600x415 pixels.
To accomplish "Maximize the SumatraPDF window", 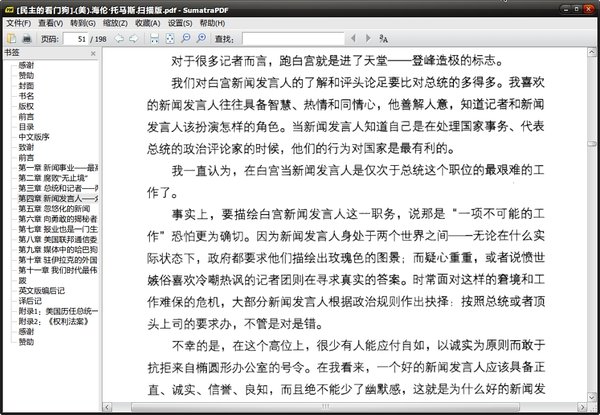I will point(577,8).
